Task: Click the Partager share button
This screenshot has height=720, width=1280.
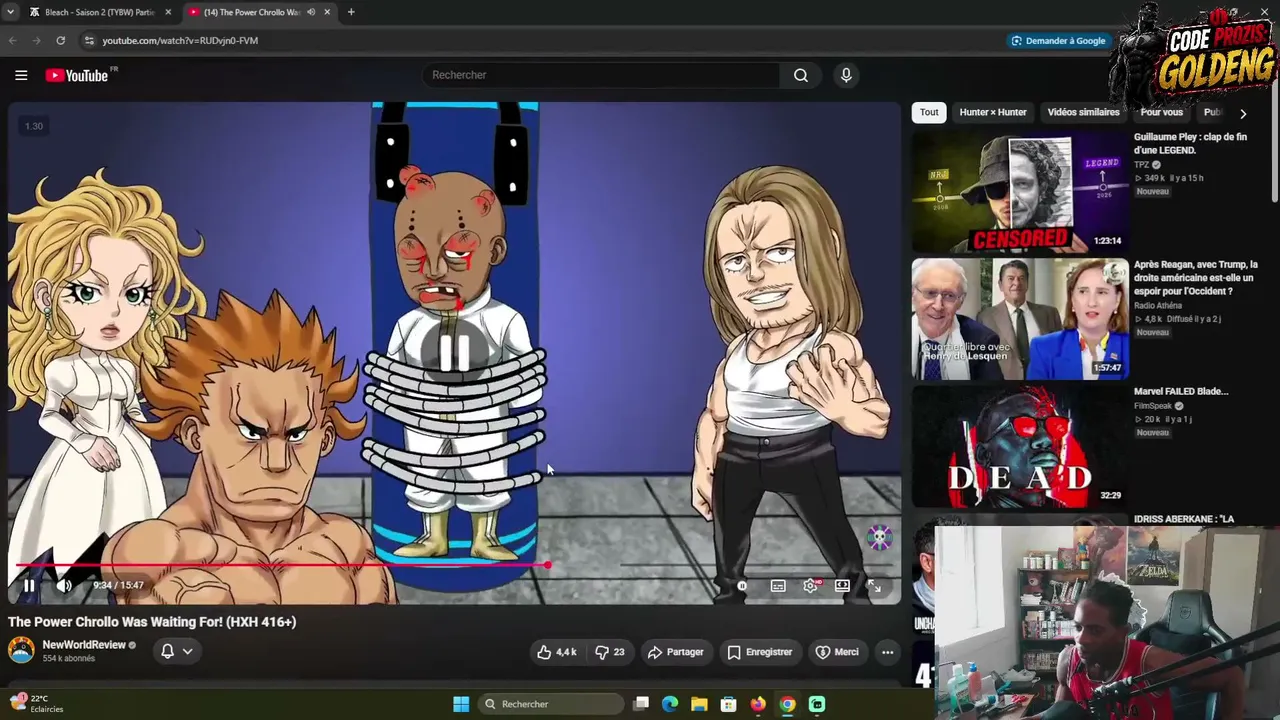Action: (675, 652)
